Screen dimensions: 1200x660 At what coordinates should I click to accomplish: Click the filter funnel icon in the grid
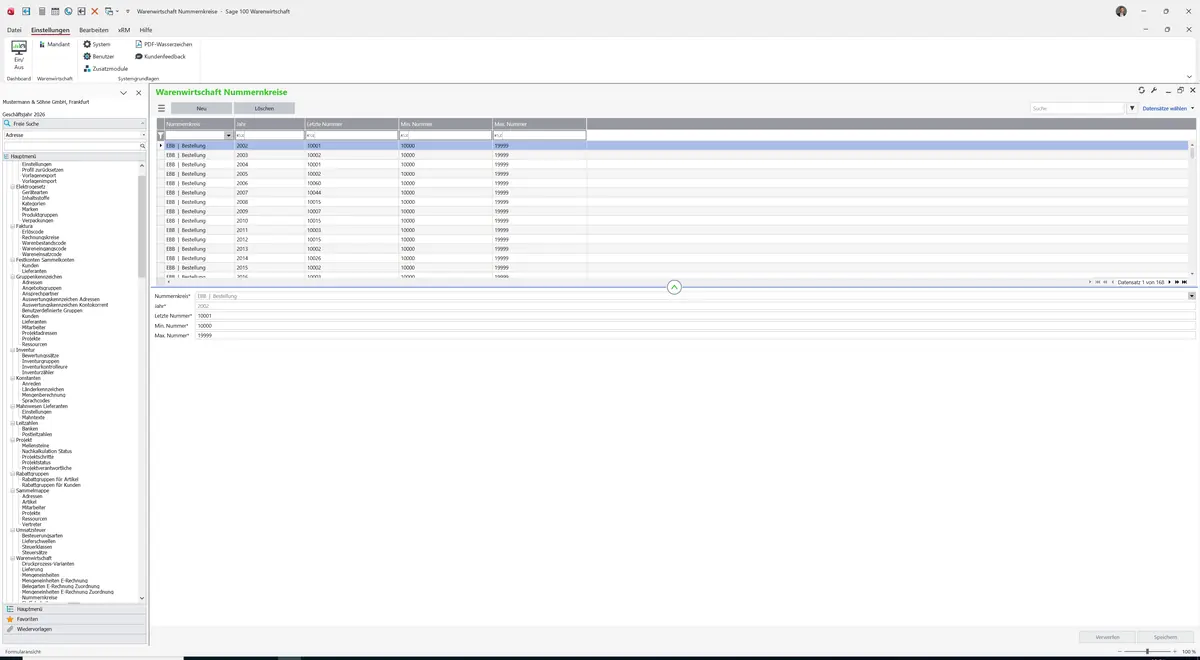[160, 135]
